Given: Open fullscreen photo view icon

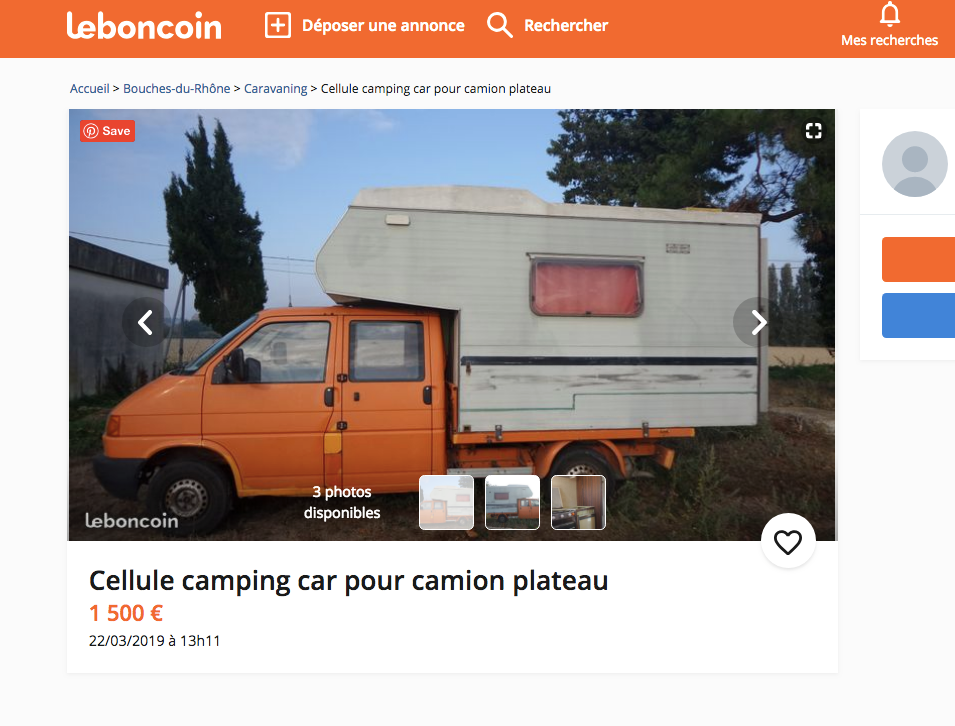Looking at the screenshot, I should [x=814, y=131].
